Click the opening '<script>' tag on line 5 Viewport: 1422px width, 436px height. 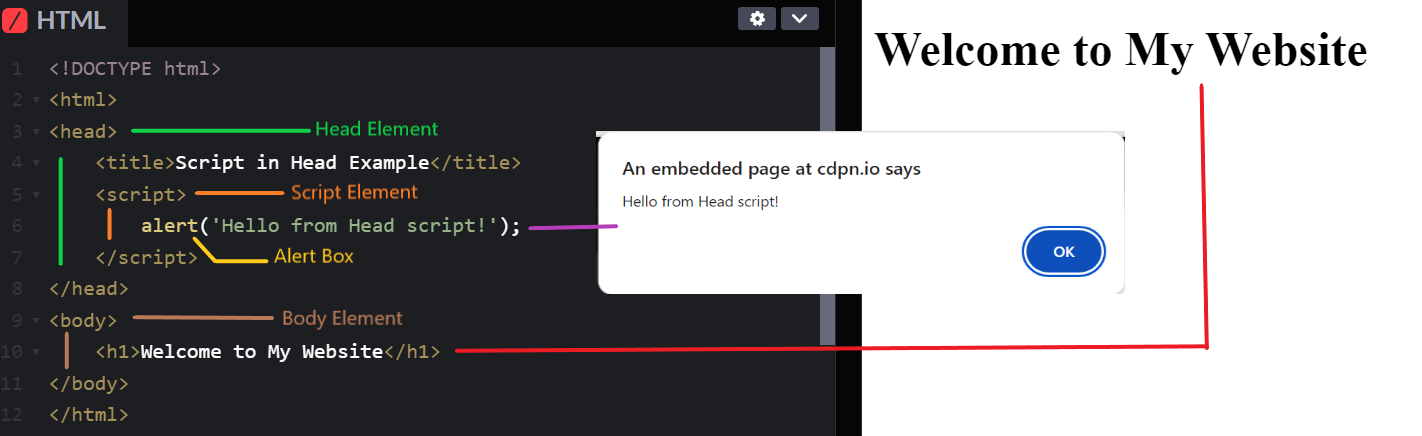(141, 194)
